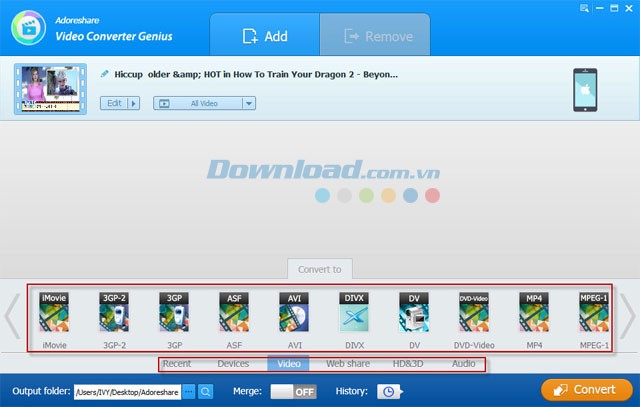Viewport: 640px width, 407px height.
Task: Select the Hiccup video thumbnail
Action: pyautogui.click(x=50, y=89)
